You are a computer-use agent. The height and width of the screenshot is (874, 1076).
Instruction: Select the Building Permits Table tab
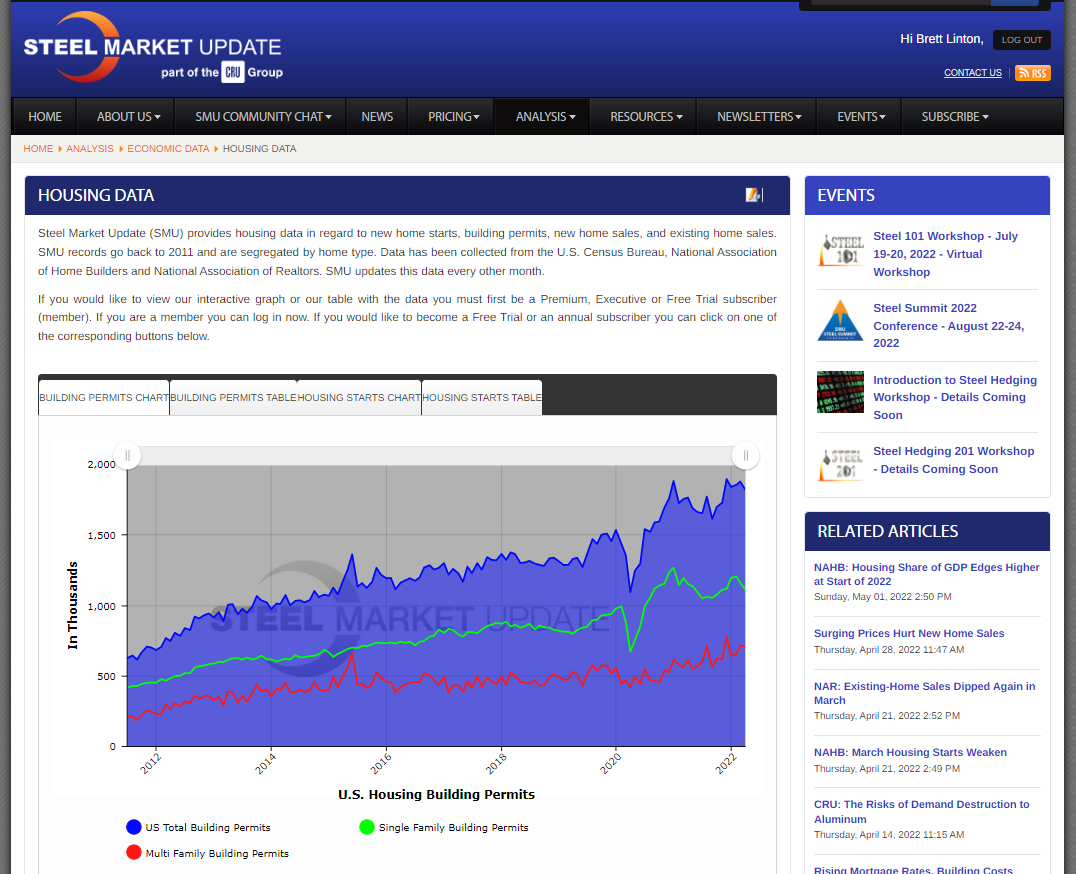(x=233, y=398)
